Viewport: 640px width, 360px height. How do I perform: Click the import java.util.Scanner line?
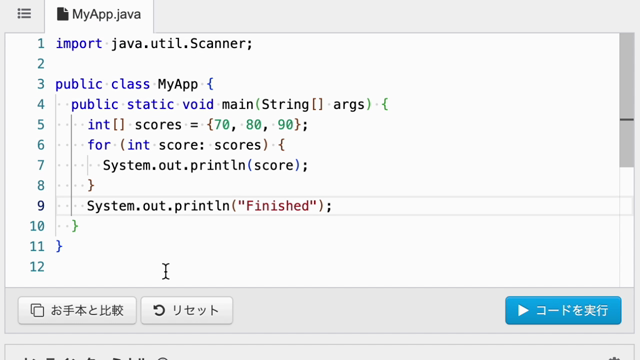154,44
